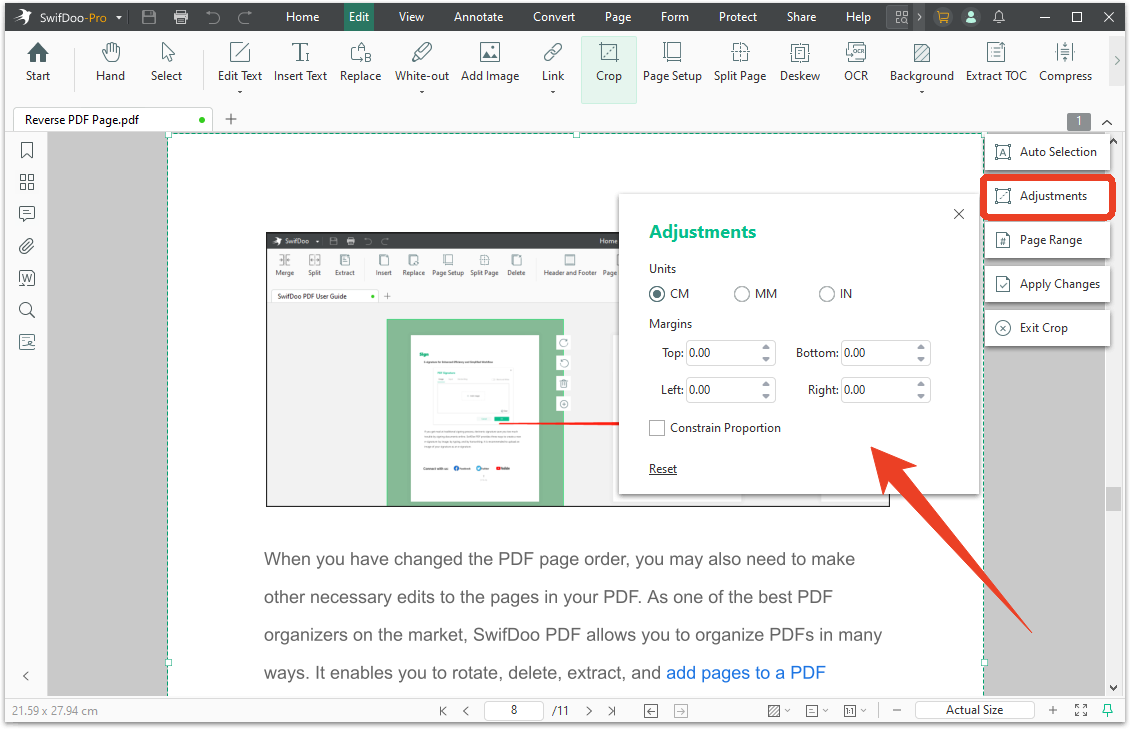This screenshot has width=1130, height=729.
Task: Click the vertical scrollbar thumb
Action: 1113,498
